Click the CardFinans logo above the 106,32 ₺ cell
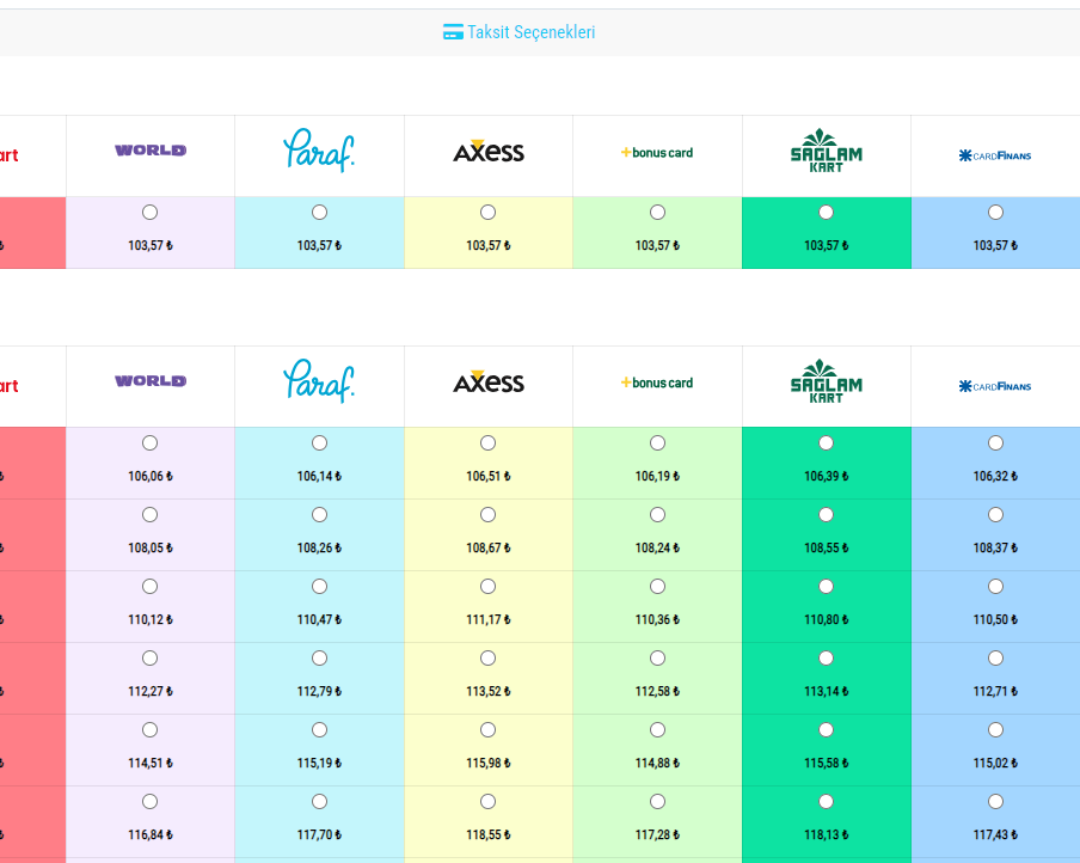 995,386
